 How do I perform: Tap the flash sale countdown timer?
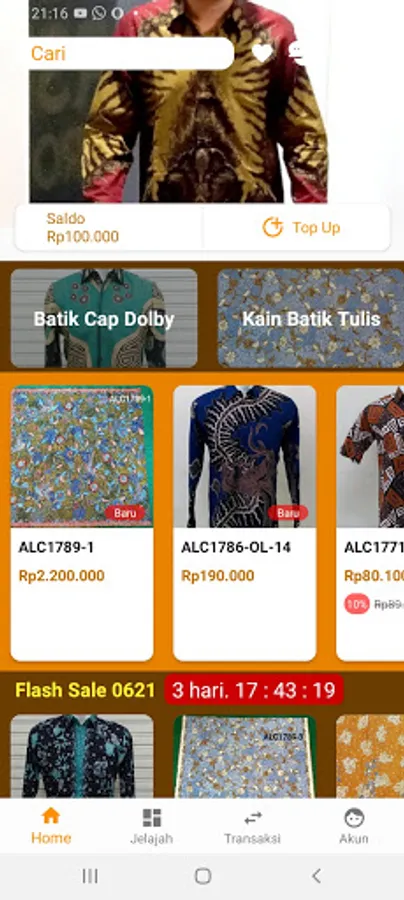click(254, 690)
